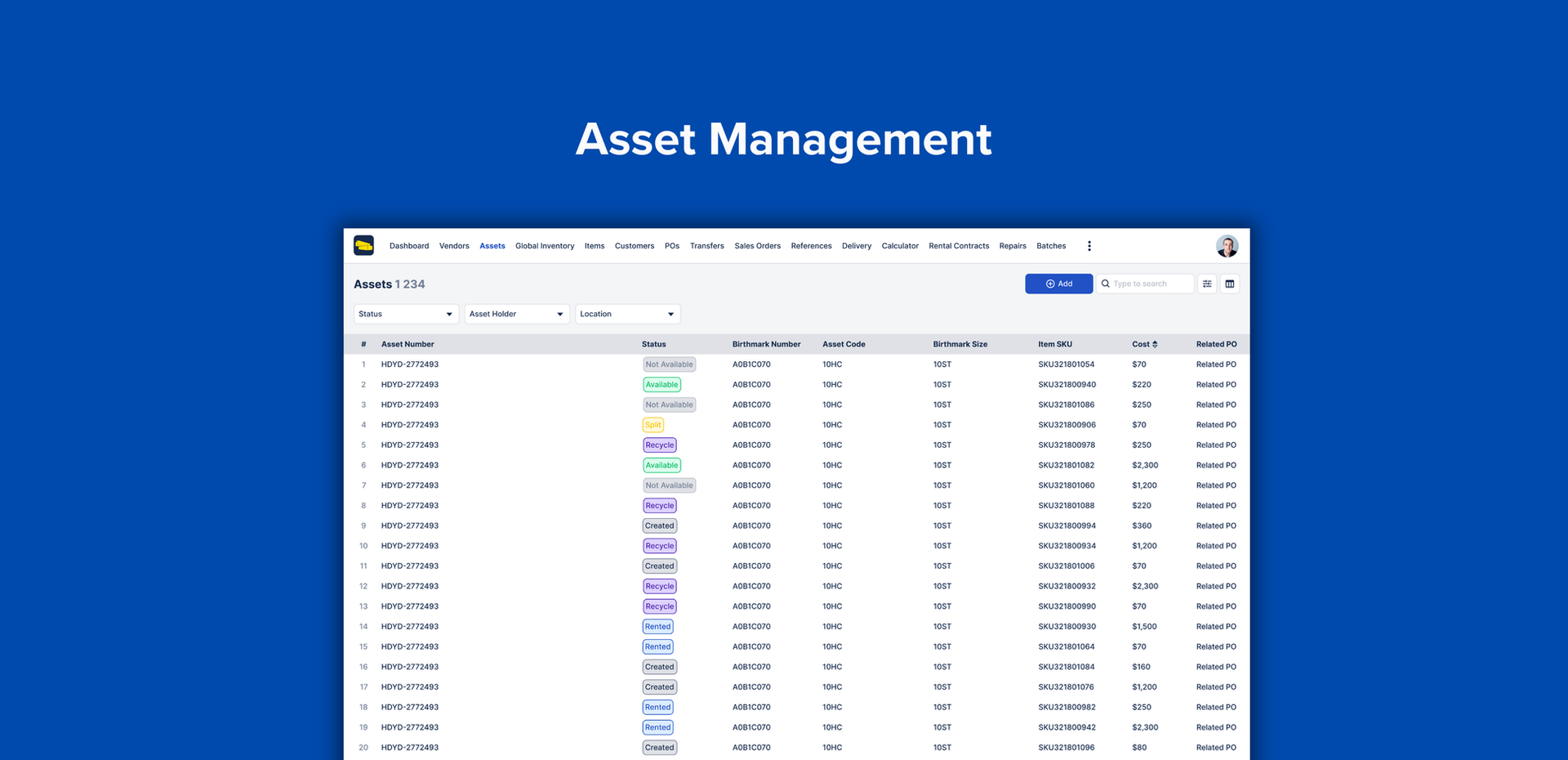This screenshot has width=1568, height=760.
Task: Click the Asset Code column header
Action: pos(844,344)
